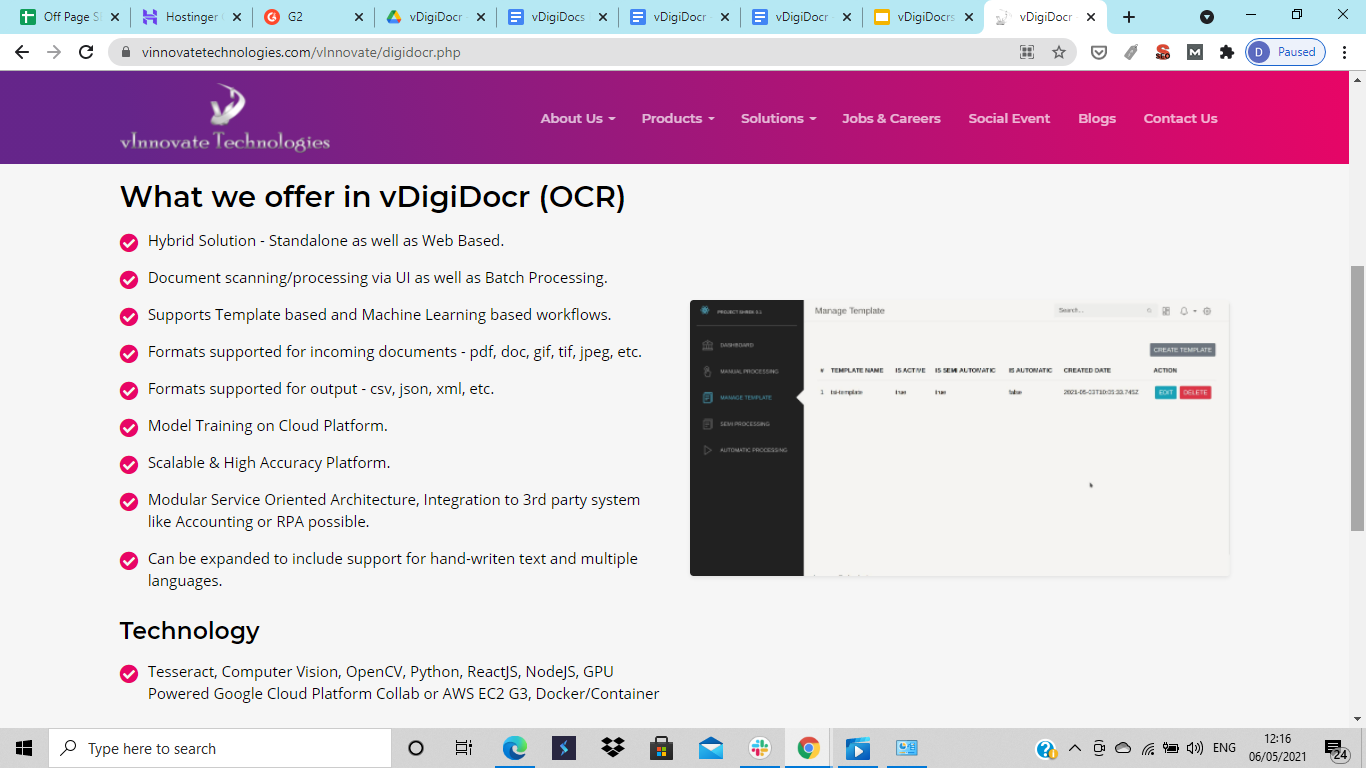Save page with the Pocket extension
Image resolution: width=1366 pixels, height=768 pixels.
[x=1099, y=52]
